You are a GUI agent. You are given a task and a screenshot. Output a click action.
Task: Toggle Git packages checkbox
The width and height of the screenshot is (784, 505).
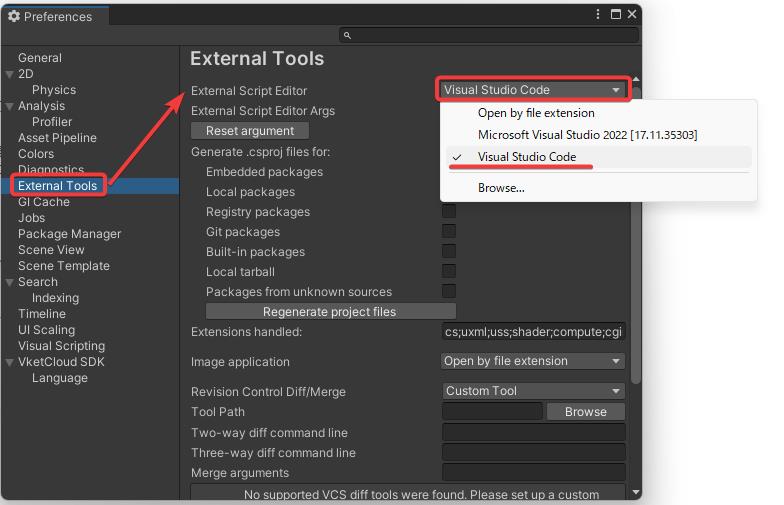(x=449, y=232)
